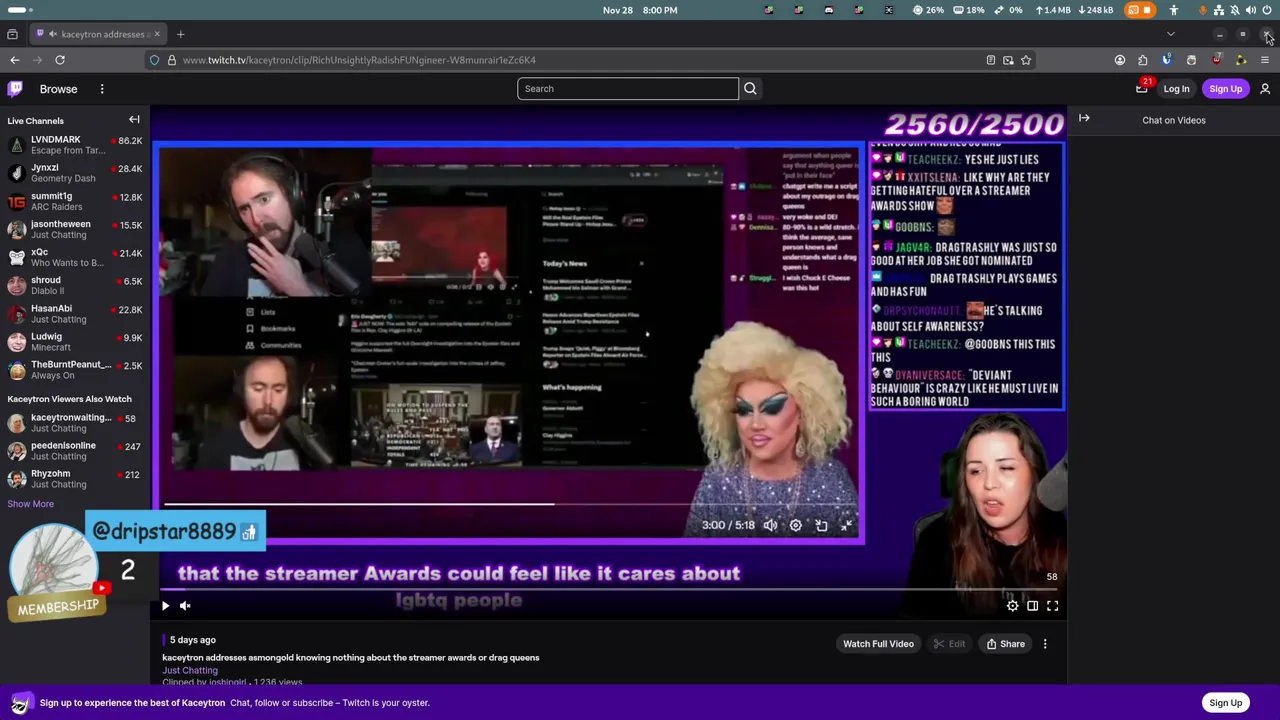Click the embedded video's popout icon
This screenshot has height=720, width=1280.
(x=821, y=525)
